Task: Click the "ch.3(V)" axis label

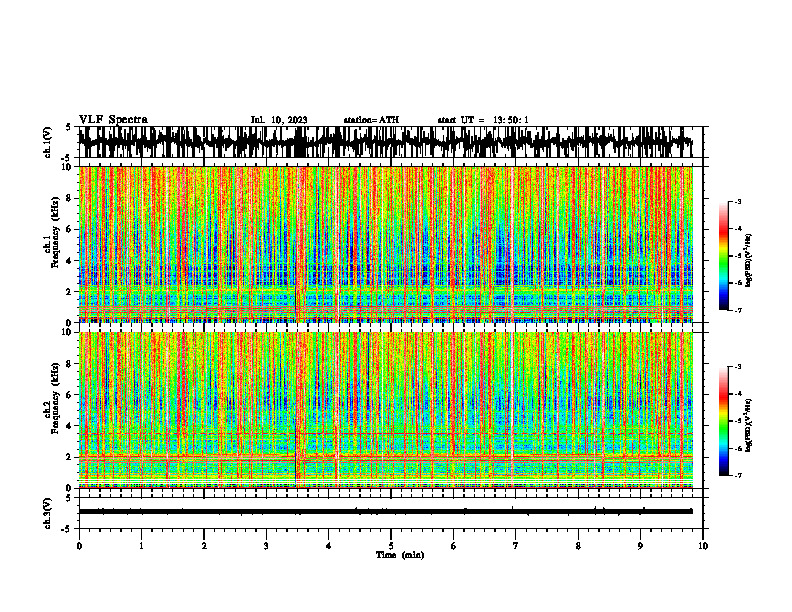Action: point(48,513)
